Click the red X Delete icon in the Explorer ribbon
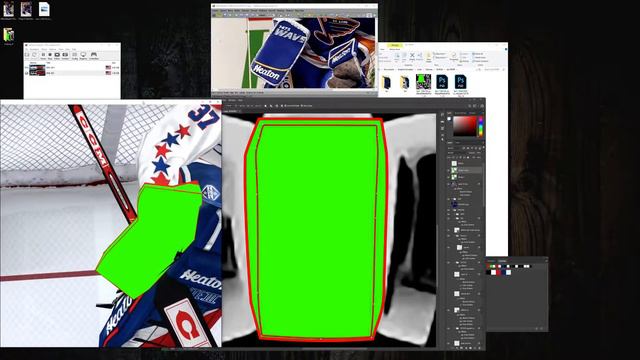 tap(412, 55)
